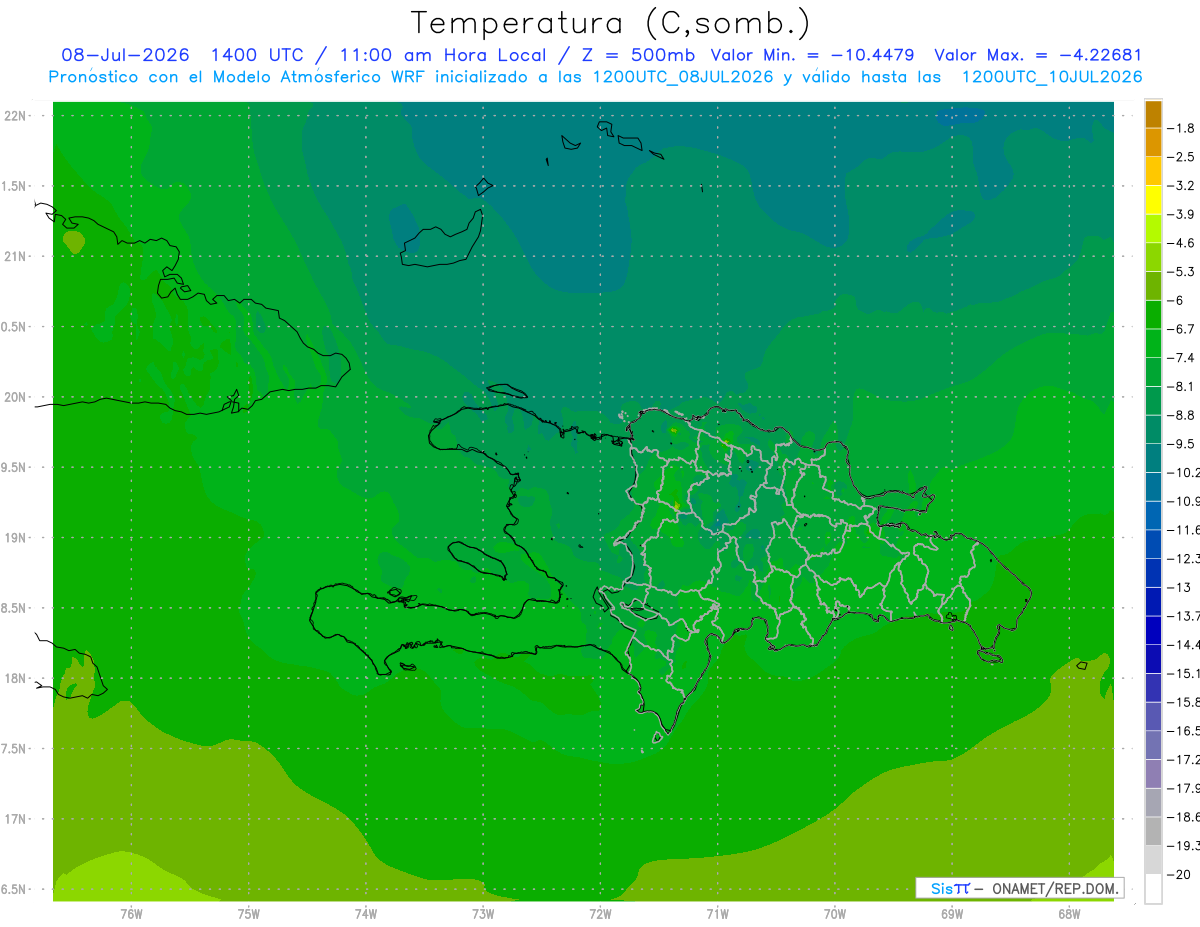Click the '73W' longitude label
Viewport: 1200px width, 927px height.
[x=483, y=914]
